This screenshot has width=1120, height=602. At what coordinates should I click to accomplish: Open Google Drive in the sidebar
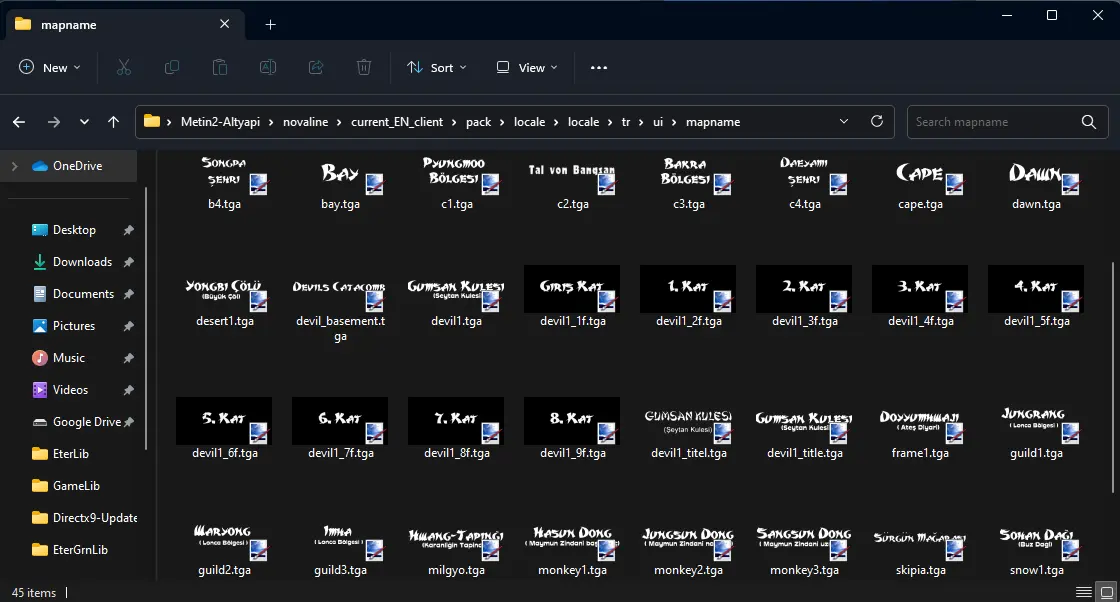pyautogui.click(x=86, y=422)
